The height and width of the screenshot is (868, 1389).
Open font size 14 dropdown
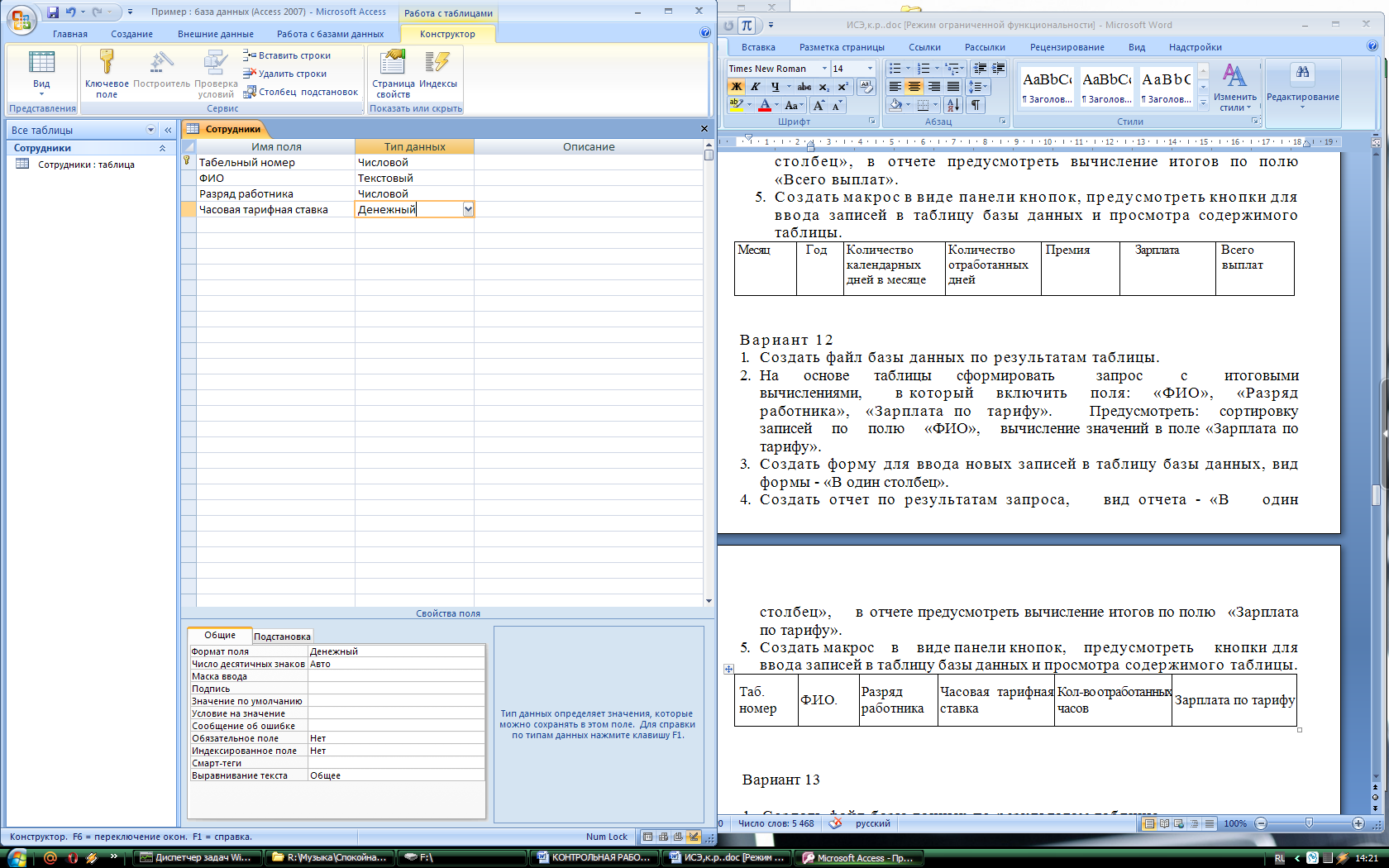pyautogui.click(x=870, y=69)
